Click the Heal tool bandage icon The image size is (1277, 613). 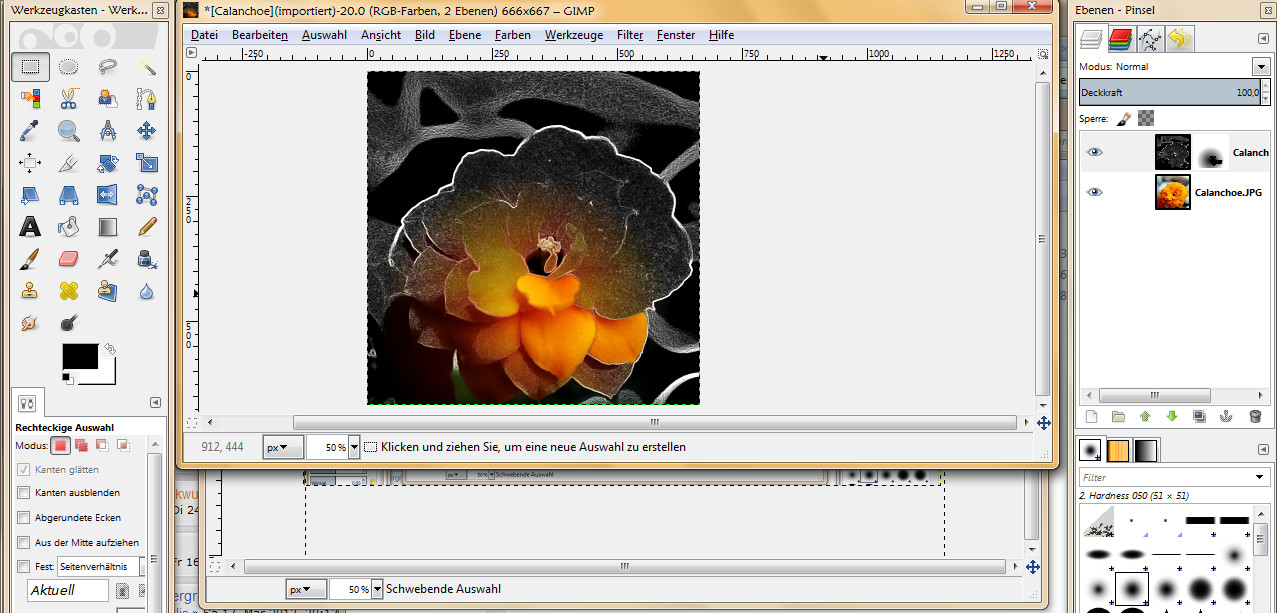[x=68, y=291]
